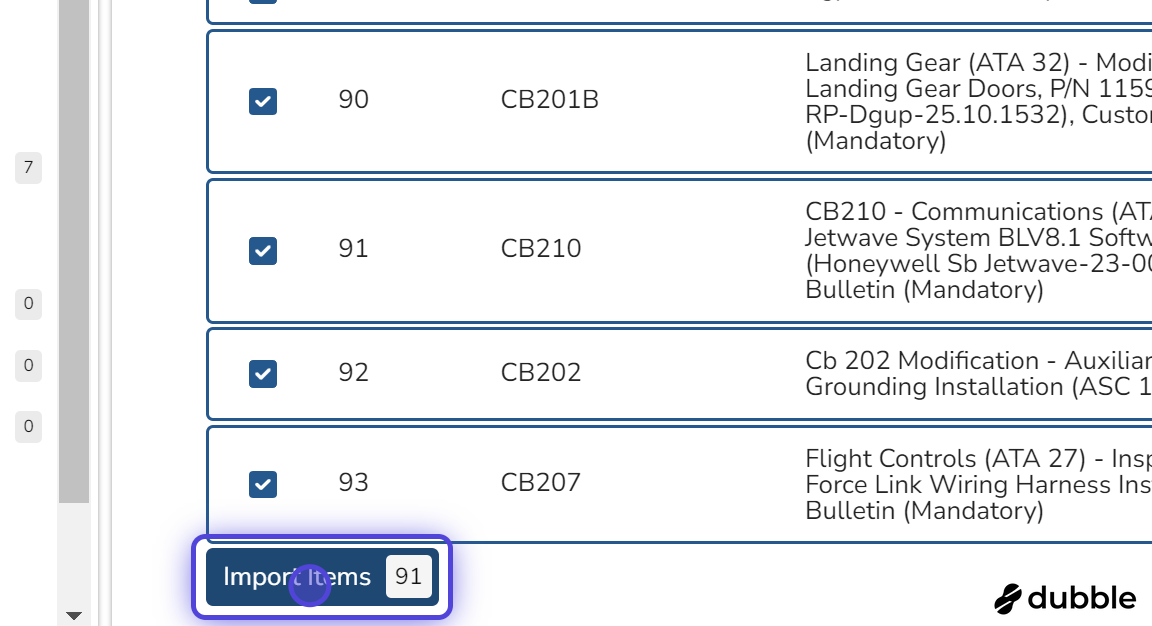The height and width of the screenshot is (626, 1152).
Task: Click the vertical scrollbar thumb
Action: click(x=73, y=250)
